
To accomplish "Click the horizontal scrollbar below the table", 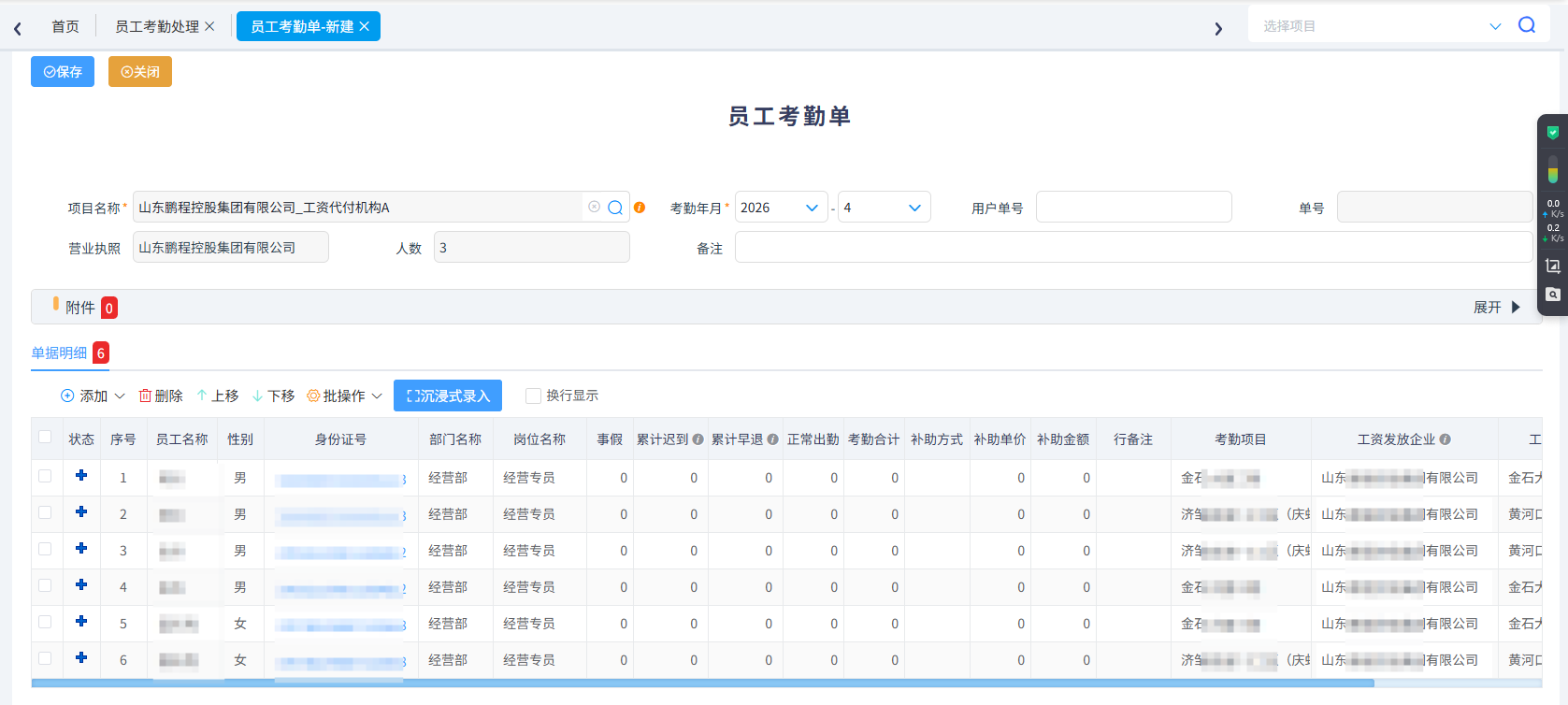I will coord(702,683).
